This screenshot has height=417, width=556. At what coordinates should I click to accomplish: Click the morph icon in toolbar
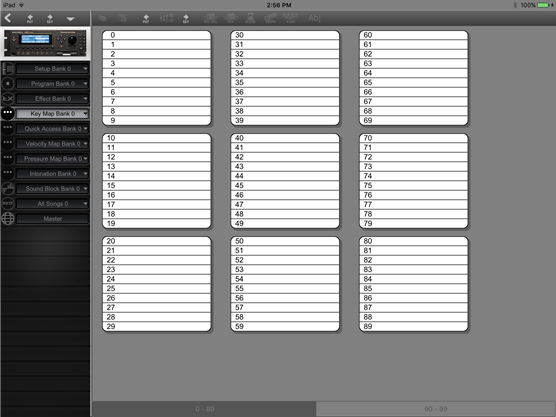click(x=270, y=18)
